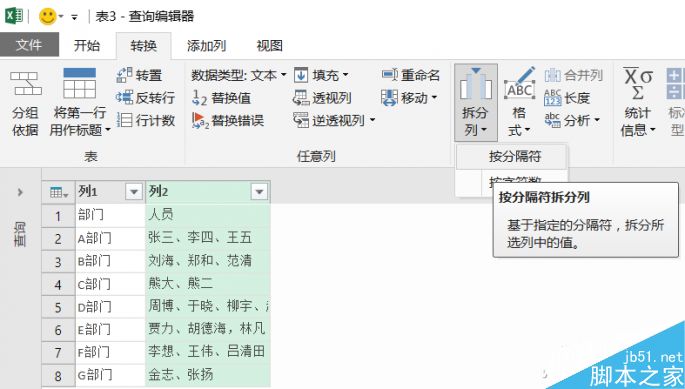Image resolution: width=685 pixels, height=389 pixels.
Task: Click the cell 张三、李四、王五
Action: (208, 238)
